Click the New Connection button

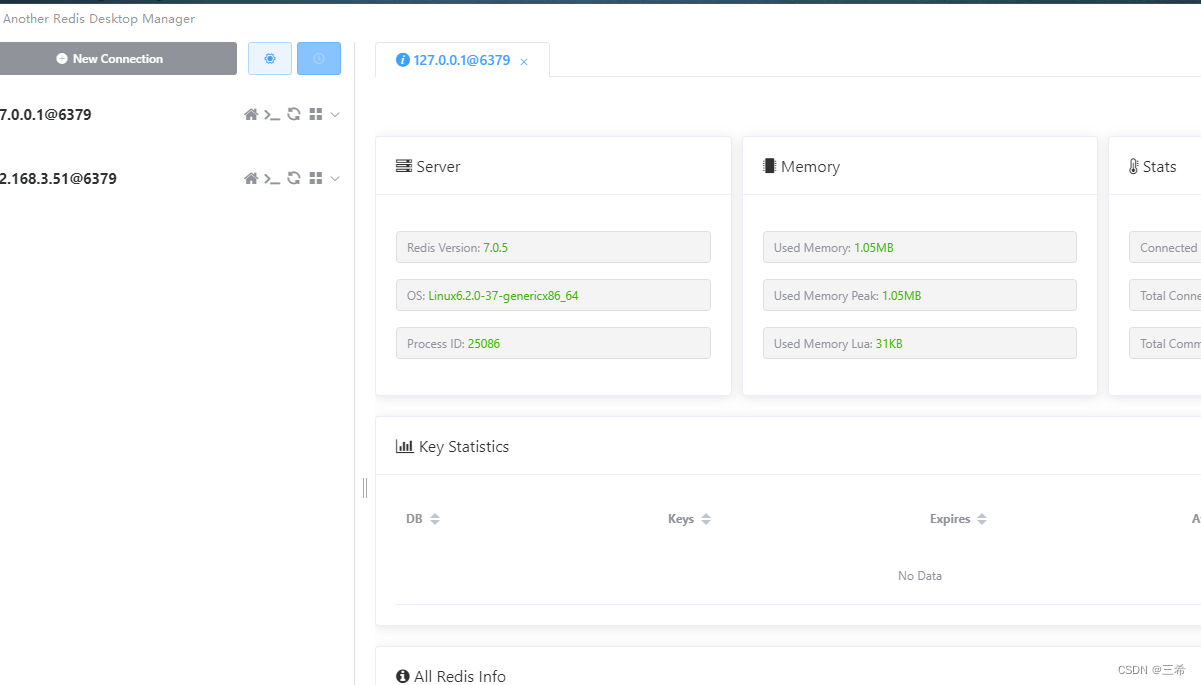pyautogui.click(x=117, y=59)
